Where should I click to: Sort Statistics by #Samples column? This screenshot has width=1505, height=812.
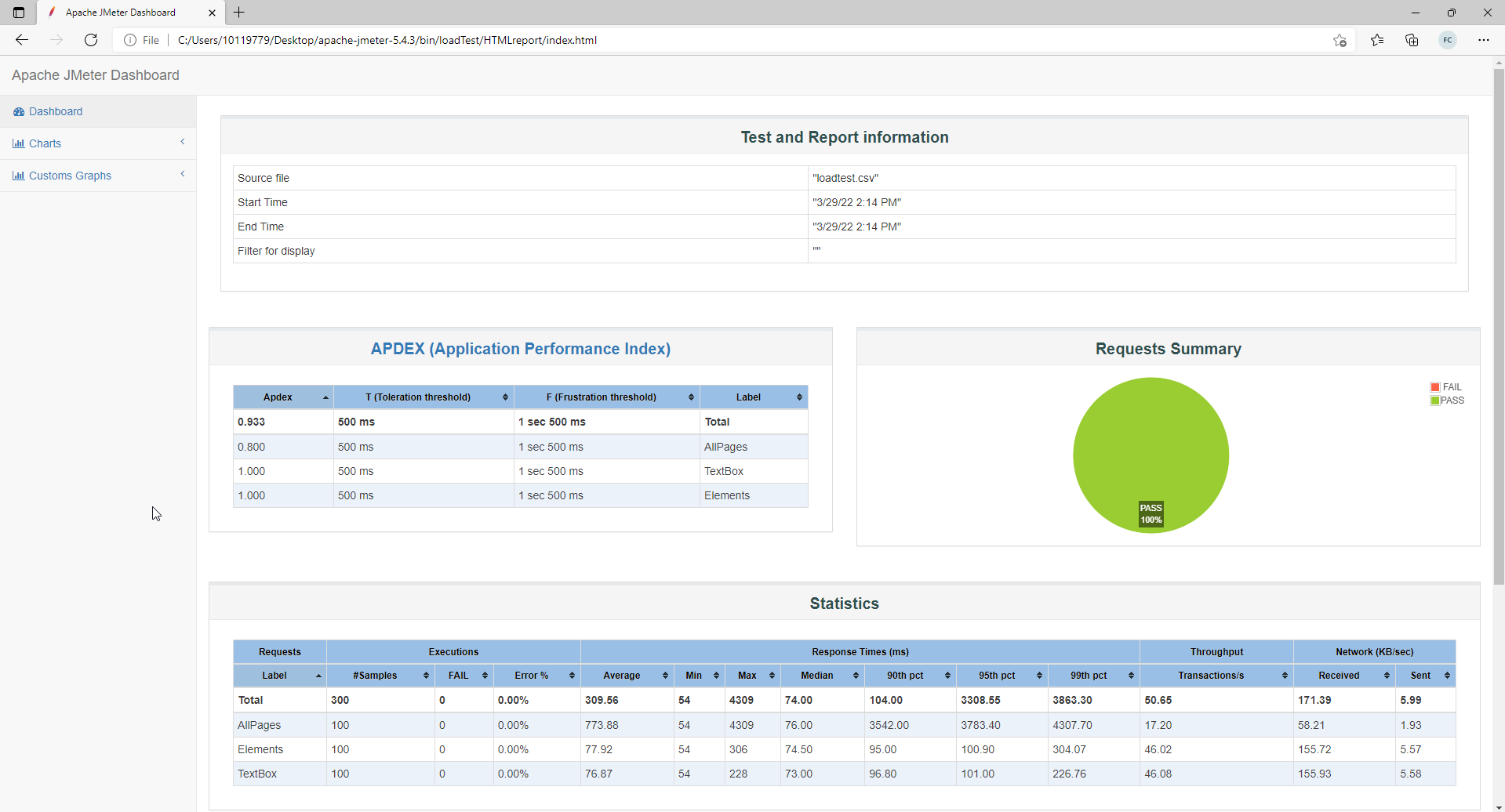(380, 676)
